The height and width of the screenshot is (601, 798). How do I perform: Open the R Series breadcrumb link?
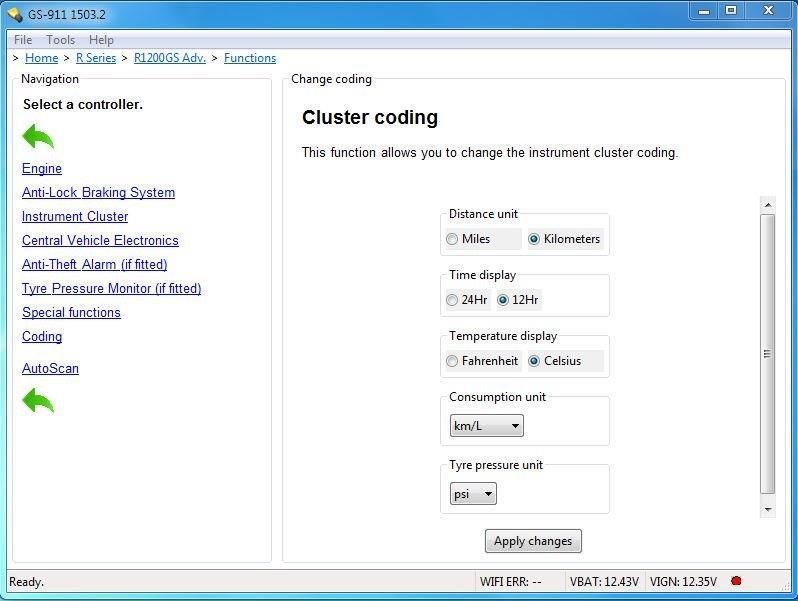(x=96, y=58)
